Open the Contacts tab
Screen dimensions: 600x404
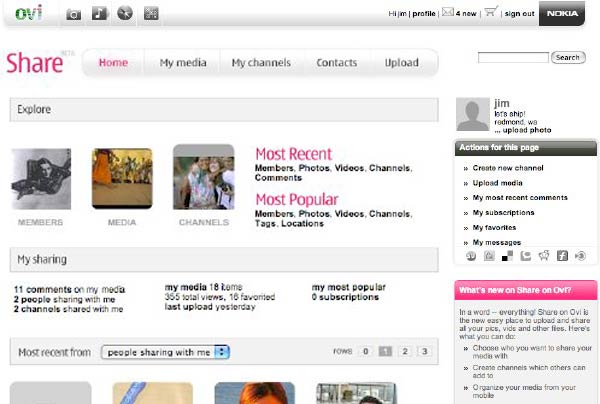(337, 63)
